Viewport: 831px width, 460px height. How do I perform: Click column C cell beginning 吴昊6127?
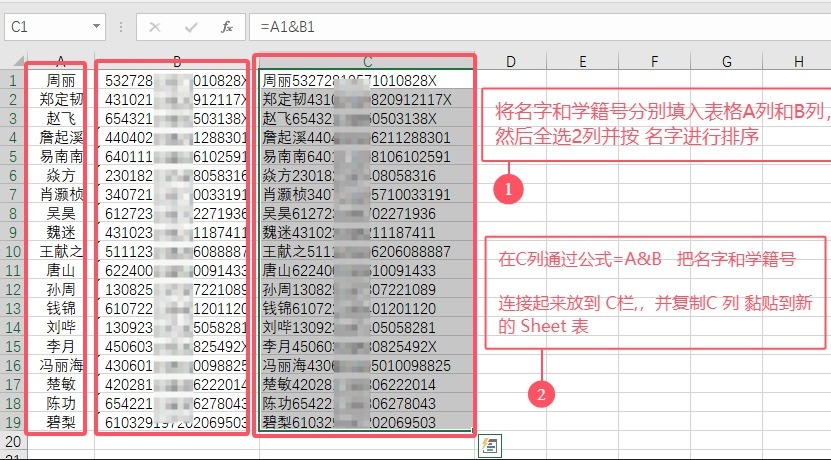click(367, 214)
